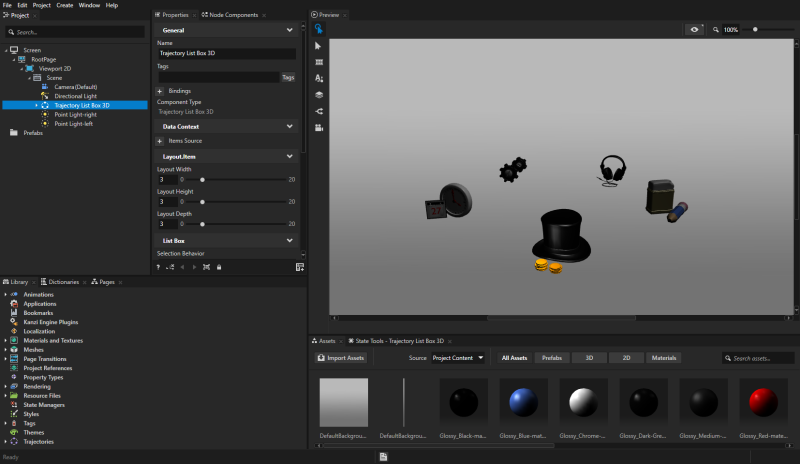
Task: Switch to the Node Components tab
Action: pos(231,15)
